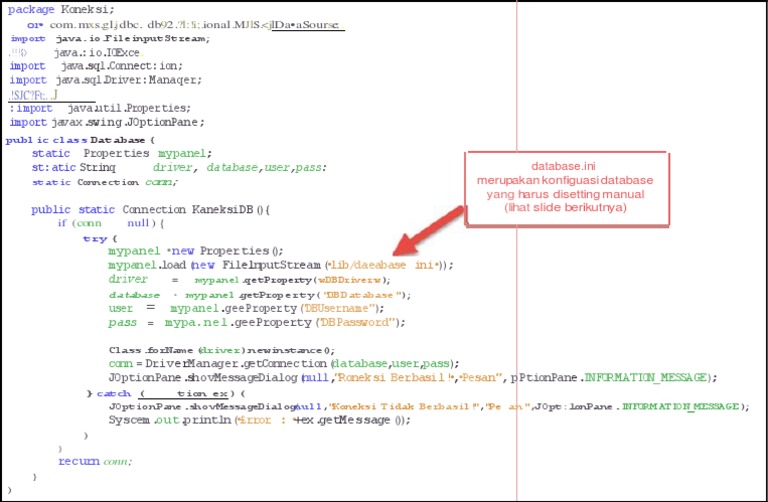Click 'yang harus disetting manual' note text

(x=565, y=194)
